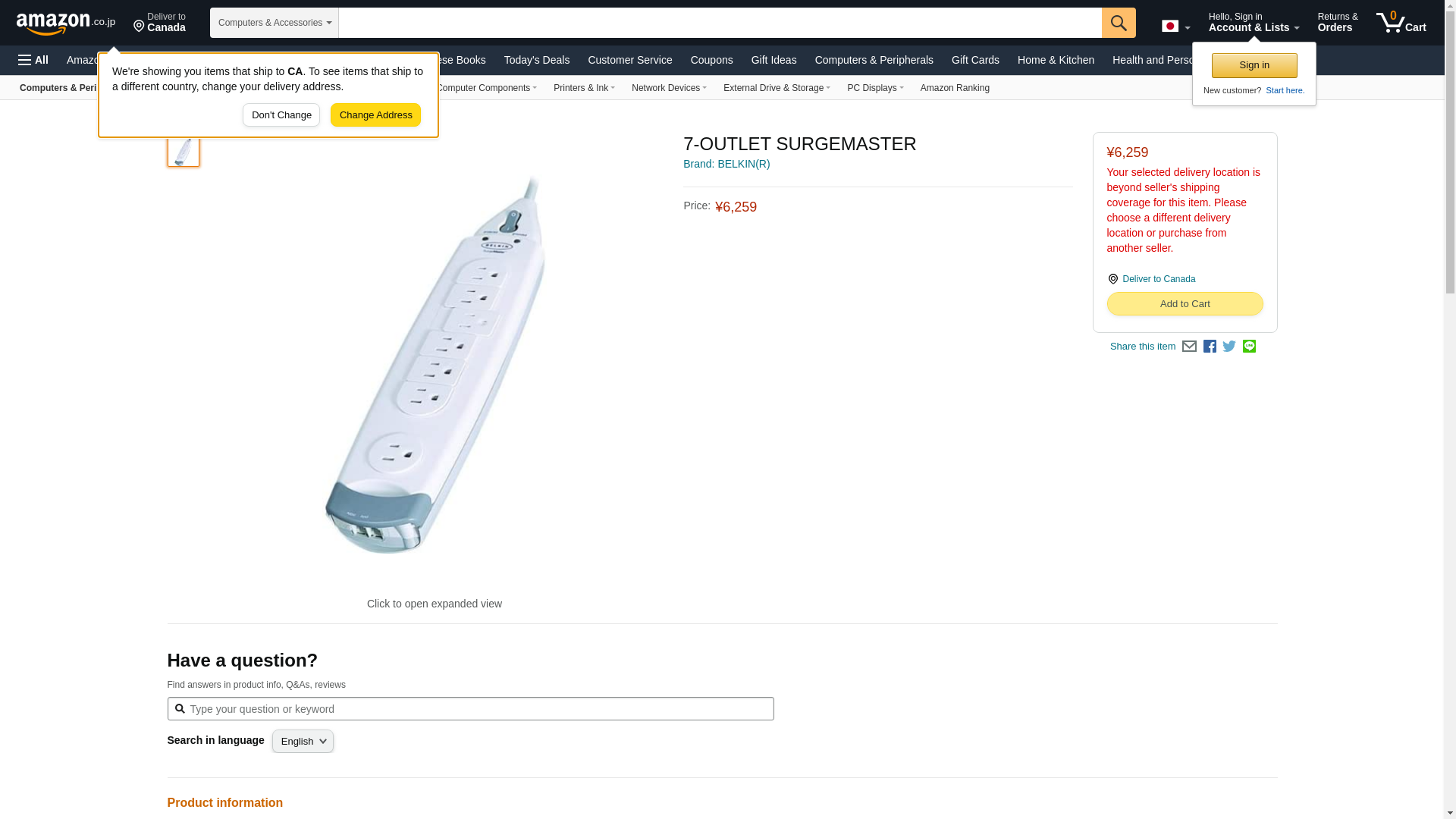Click the magnifying glass search button
This screenshot has width=1456, height=819.
1119,23
